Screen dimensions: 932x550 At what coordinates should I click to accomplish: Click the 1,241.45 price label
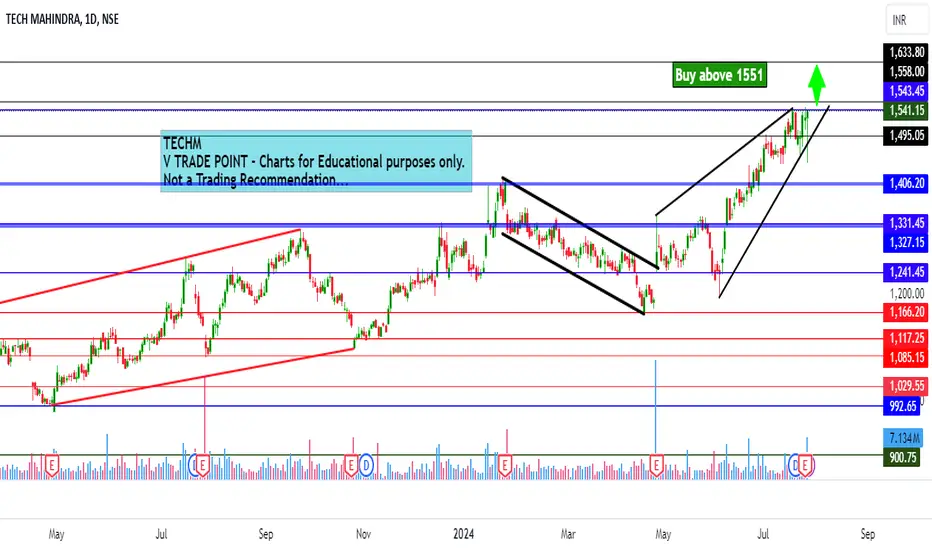[x=906, y=272]
